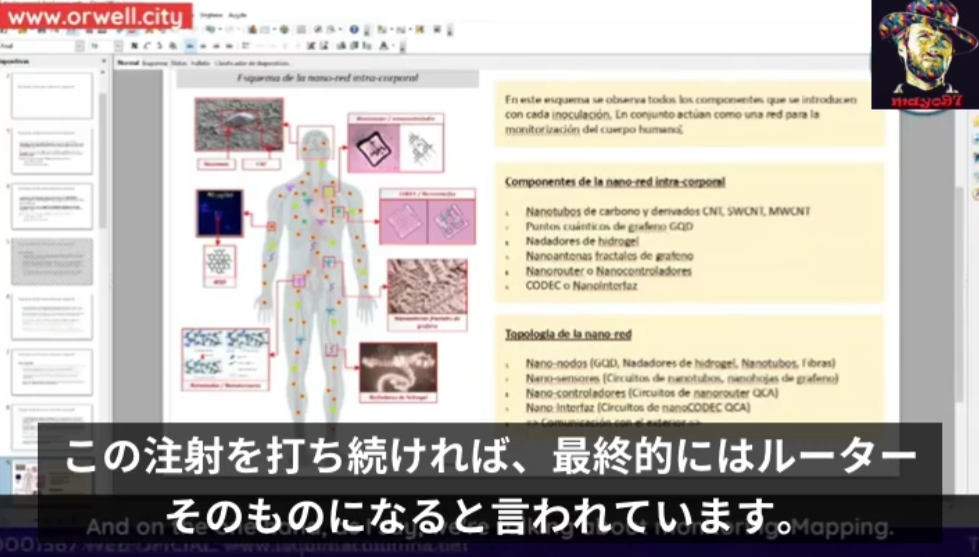
Task: Open the Paragraph formatting dialog icon
Action: tap(354, 46)
